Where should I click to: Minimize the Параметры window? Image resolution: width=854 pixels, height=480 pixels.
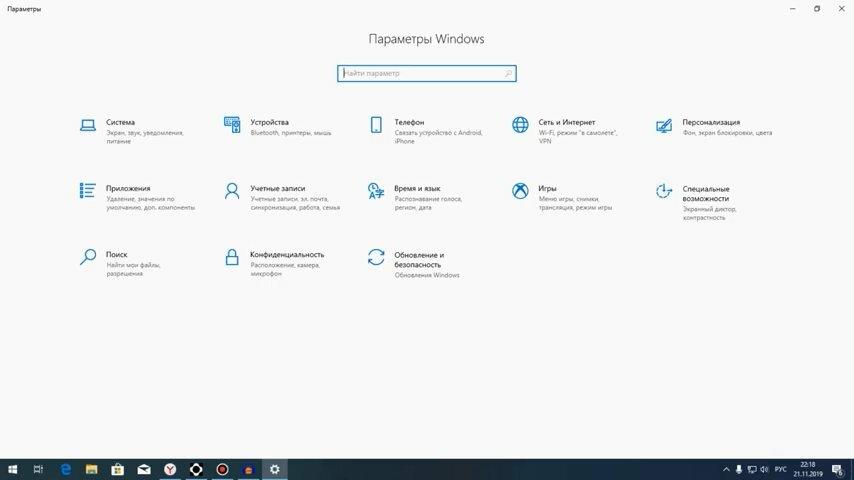tap(792, 9)
